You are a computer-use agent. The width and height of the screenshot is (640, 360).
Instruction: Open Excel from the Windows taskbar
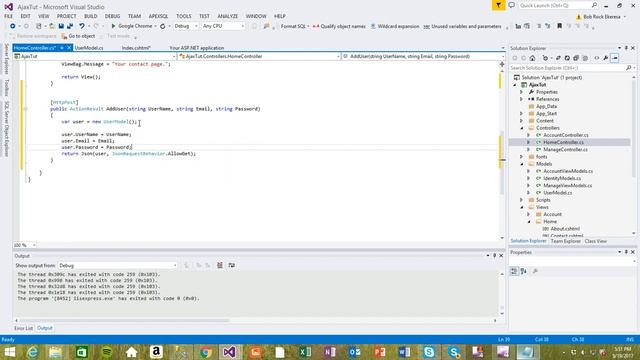pyautogui.click(x=305, y=352)
